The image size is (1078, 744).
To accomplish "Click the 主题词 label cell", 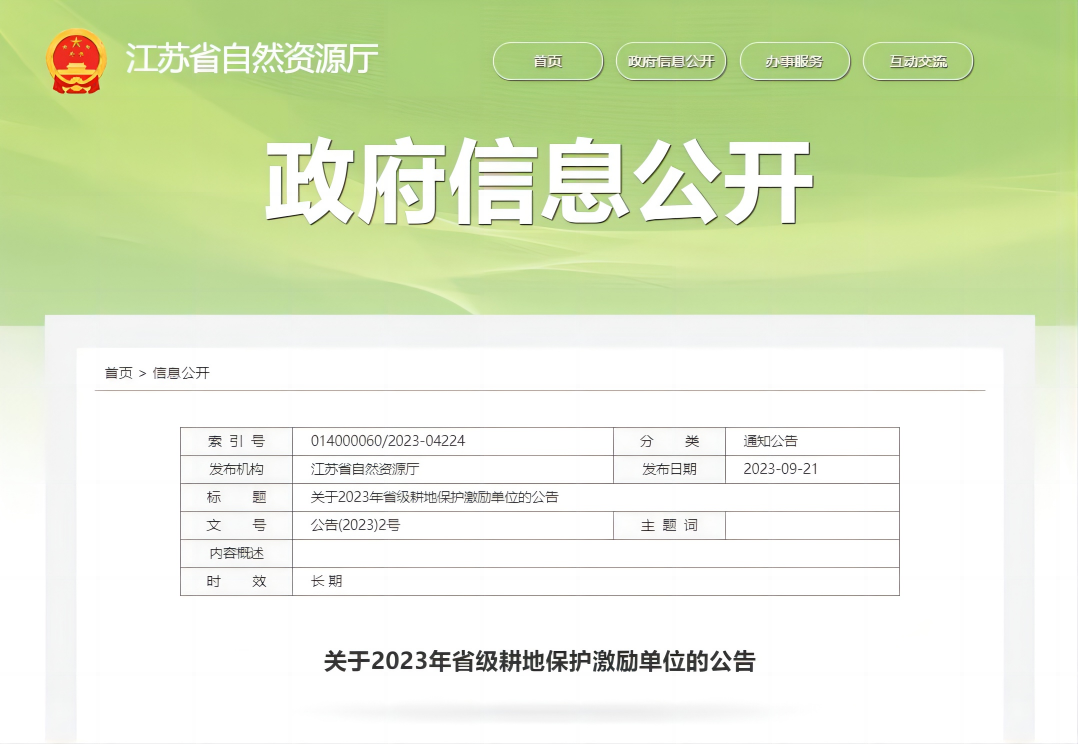I will tap(669, 525).
